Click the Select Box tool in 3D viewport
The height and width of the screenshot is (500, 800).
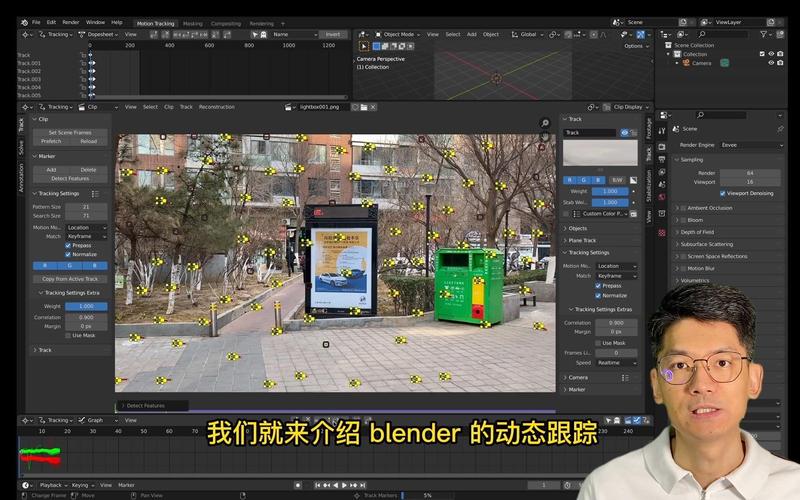click(364, 46)
